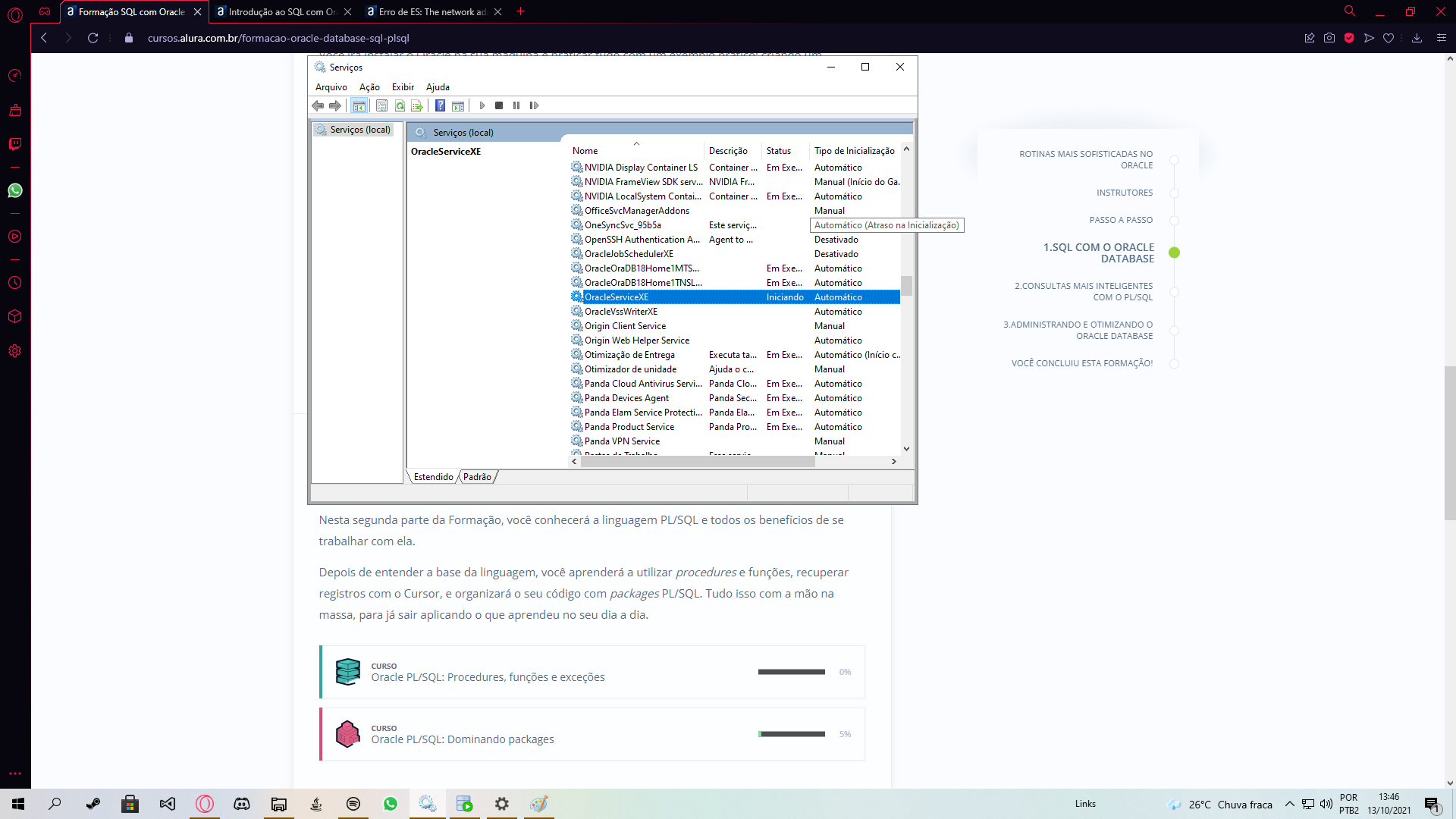Select the OracleJobSchedulerXE service row
The height and width of the screenshot is (819, 1456).
point(735,254)
